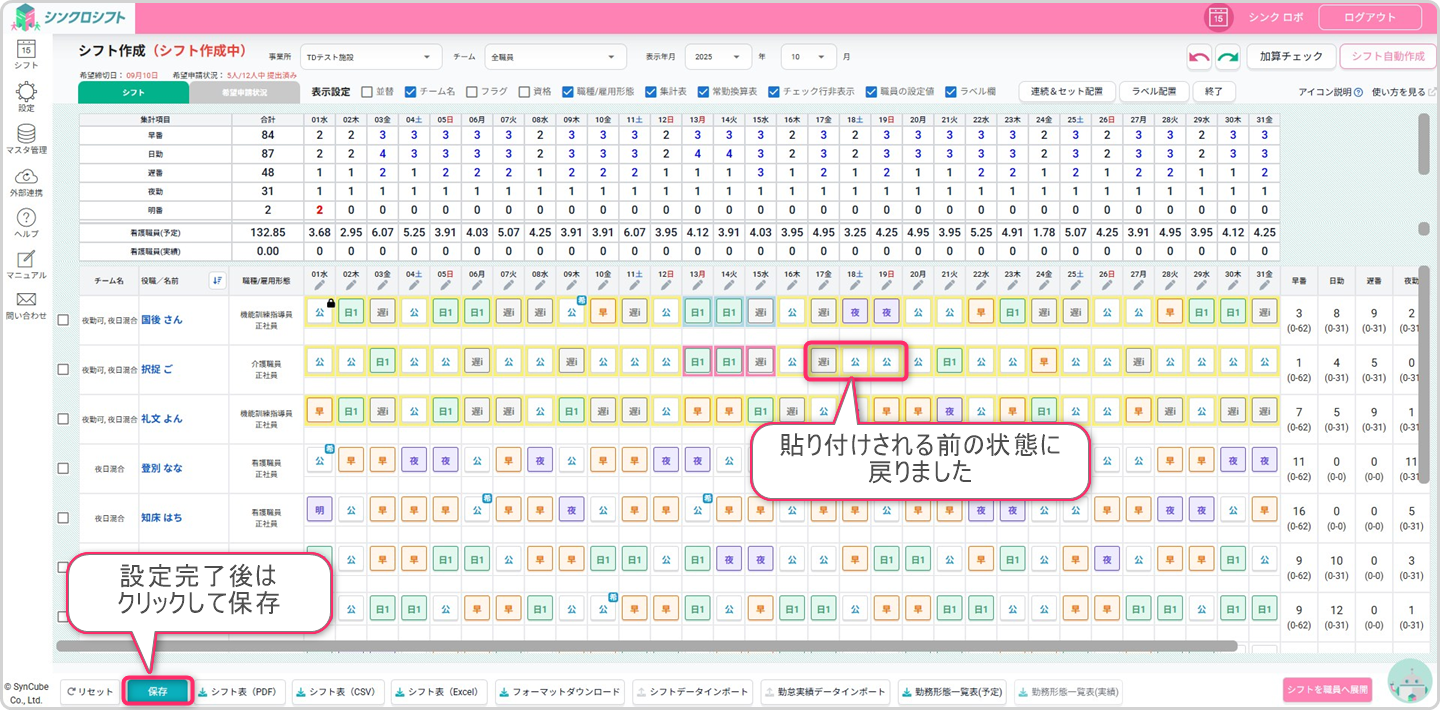Open マニュアル notepad icon
1440x710 pixels.
tap(26, 261)
